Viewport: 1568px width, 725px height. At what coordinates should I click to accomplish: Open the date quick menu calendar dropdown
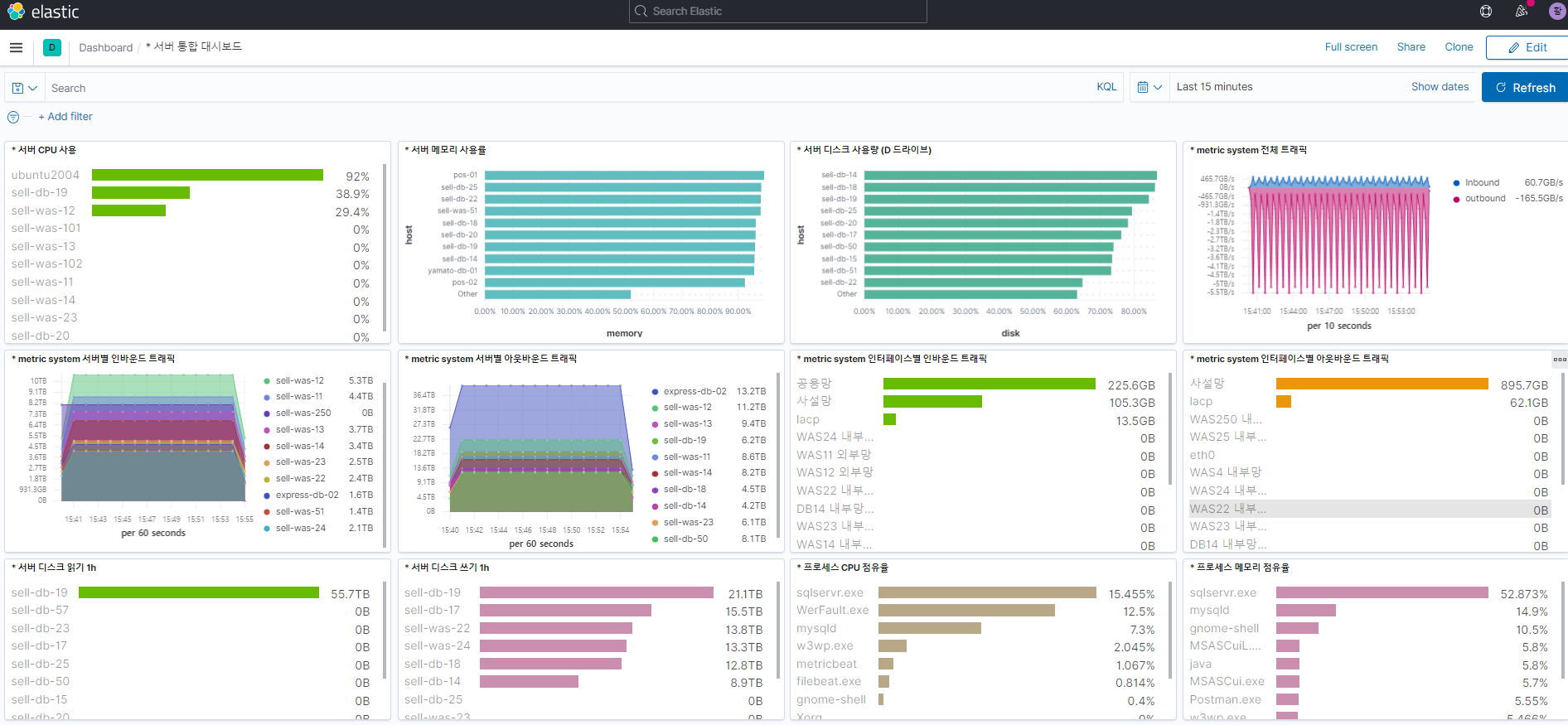click(x=1149, y=87)
